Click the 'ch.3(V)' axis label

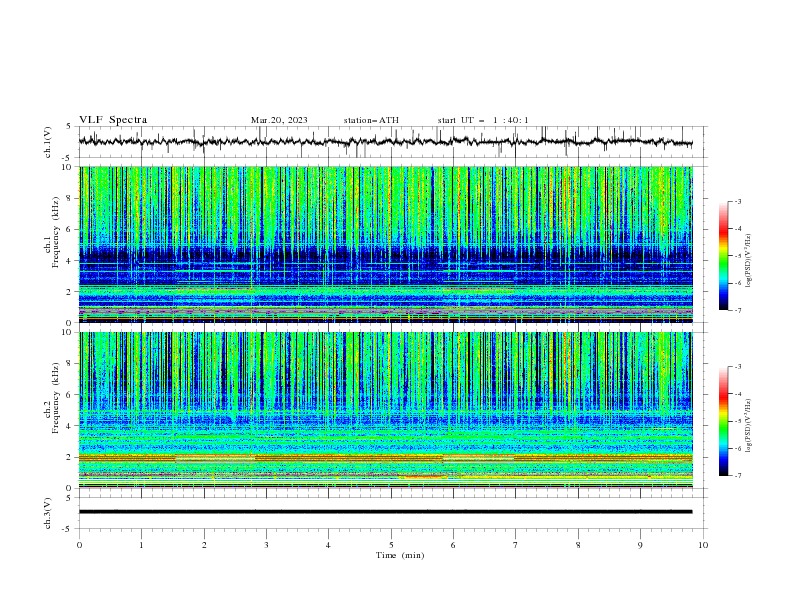pyautogui.click(x=48, y=513)
